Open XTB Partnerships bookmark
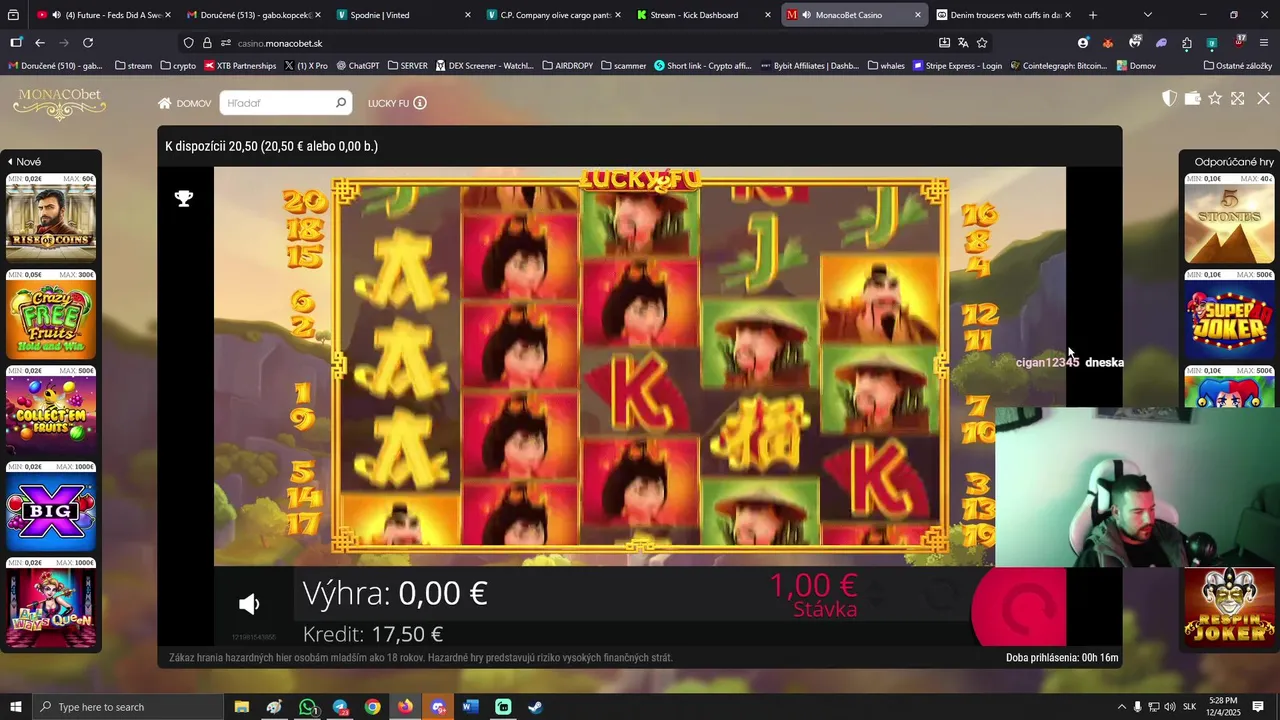Image resolution: width=1280 pixels, height=720 pixels. pos(240,66)
